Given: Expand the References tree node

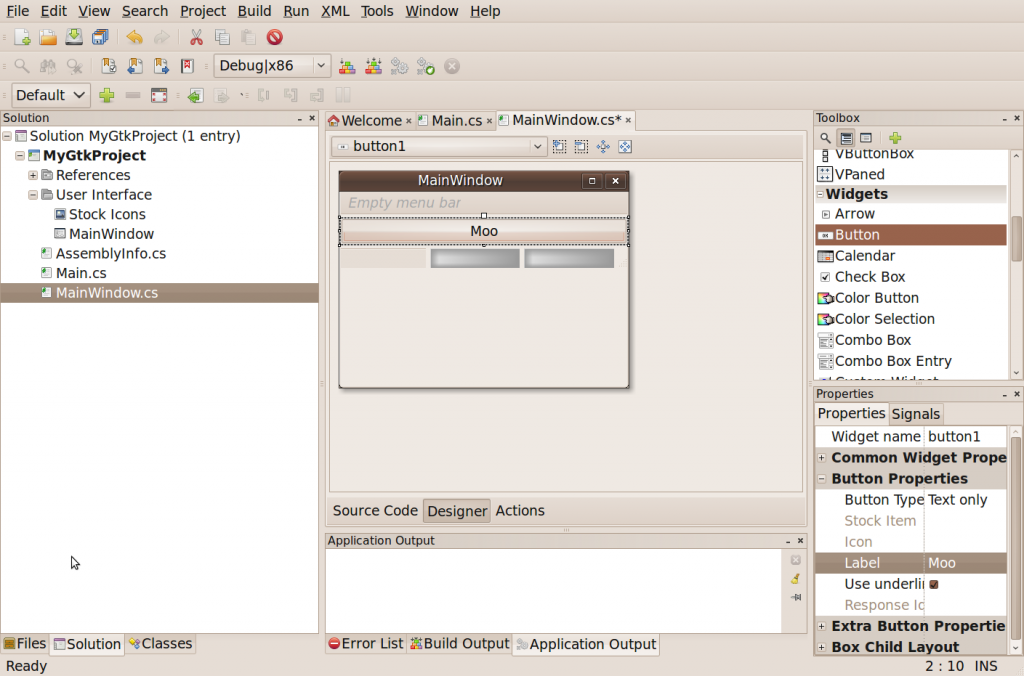Looking at the screenshot, I should pos(33,175).
